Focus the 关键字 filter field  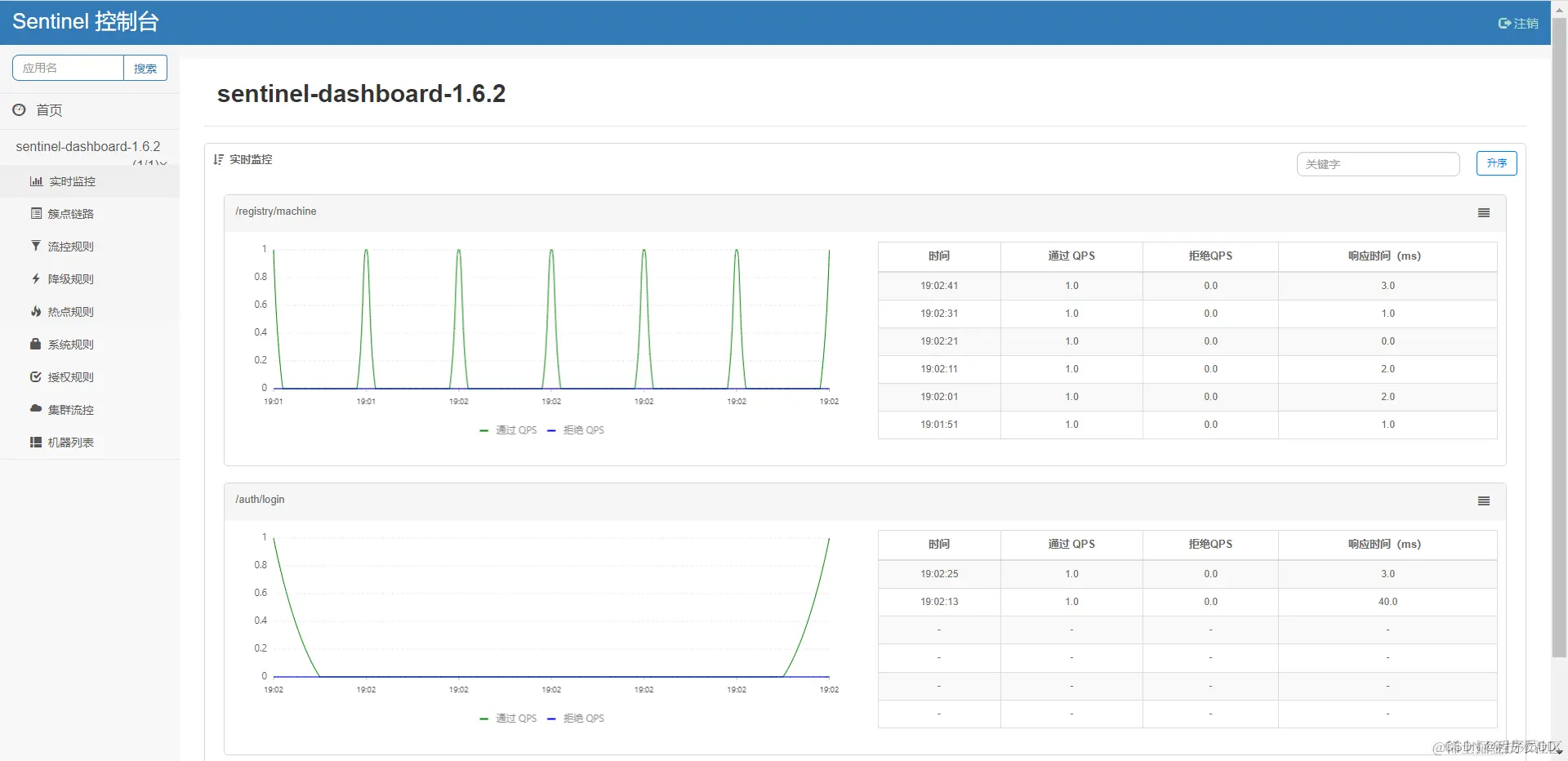(1378, 164)
